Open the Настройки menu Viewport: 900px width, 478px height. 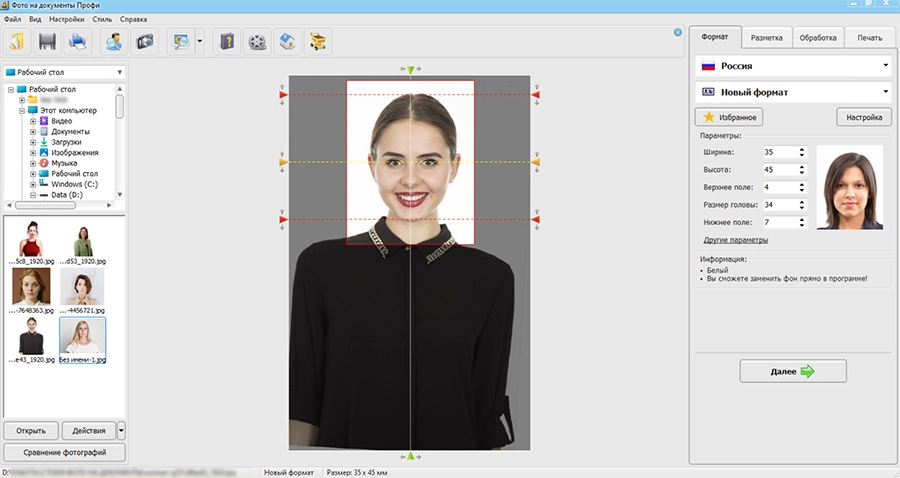(66, 20)
